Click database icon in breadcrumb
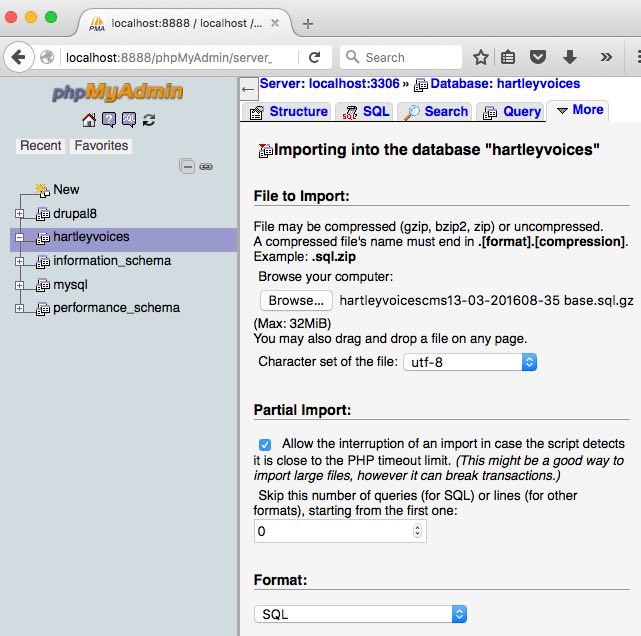The width and height of the screenshot is (641, 636). click(421, 85)
